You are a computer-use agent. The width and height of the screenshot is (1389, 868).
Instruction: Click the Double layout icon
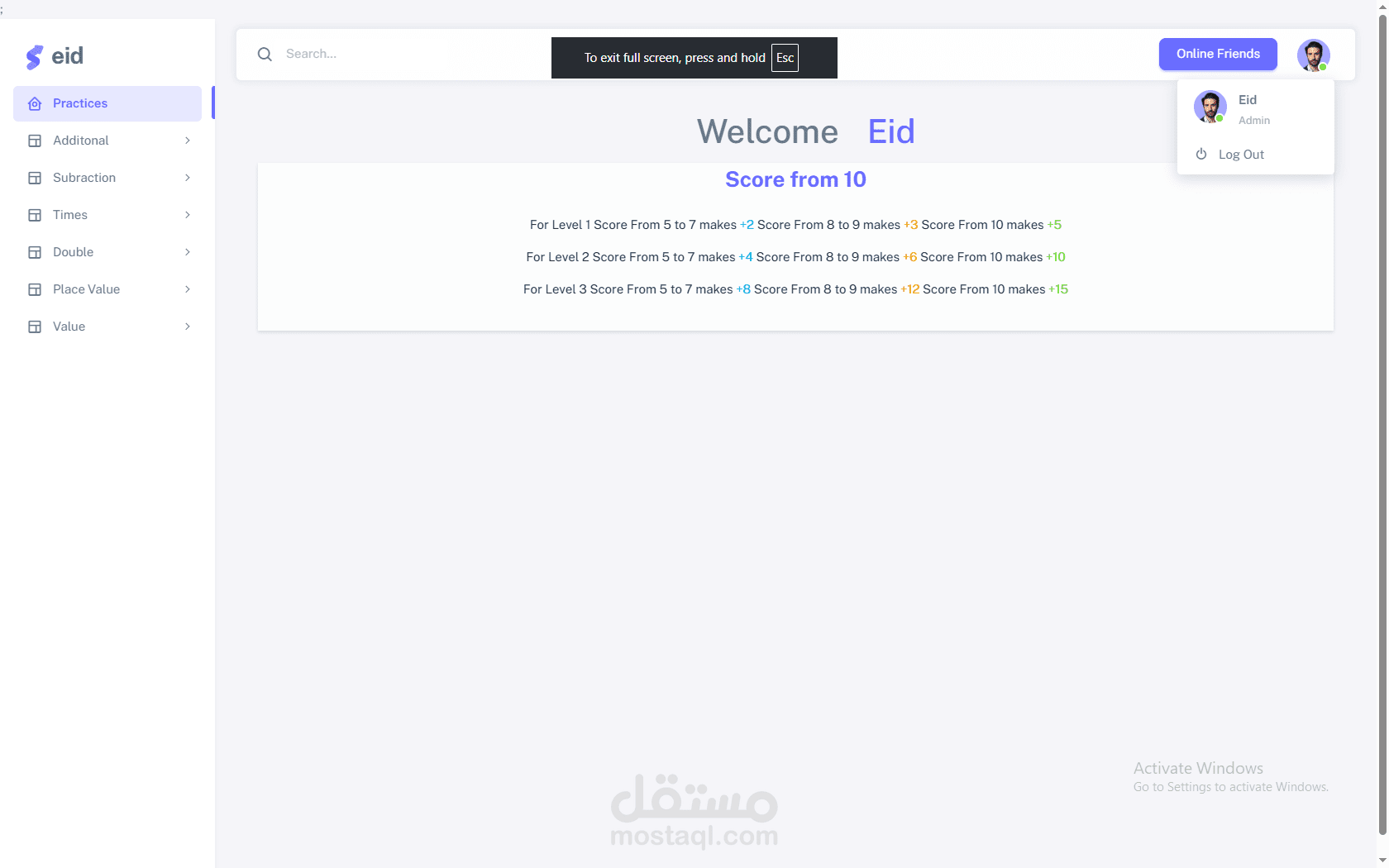(x=35, y=252)
